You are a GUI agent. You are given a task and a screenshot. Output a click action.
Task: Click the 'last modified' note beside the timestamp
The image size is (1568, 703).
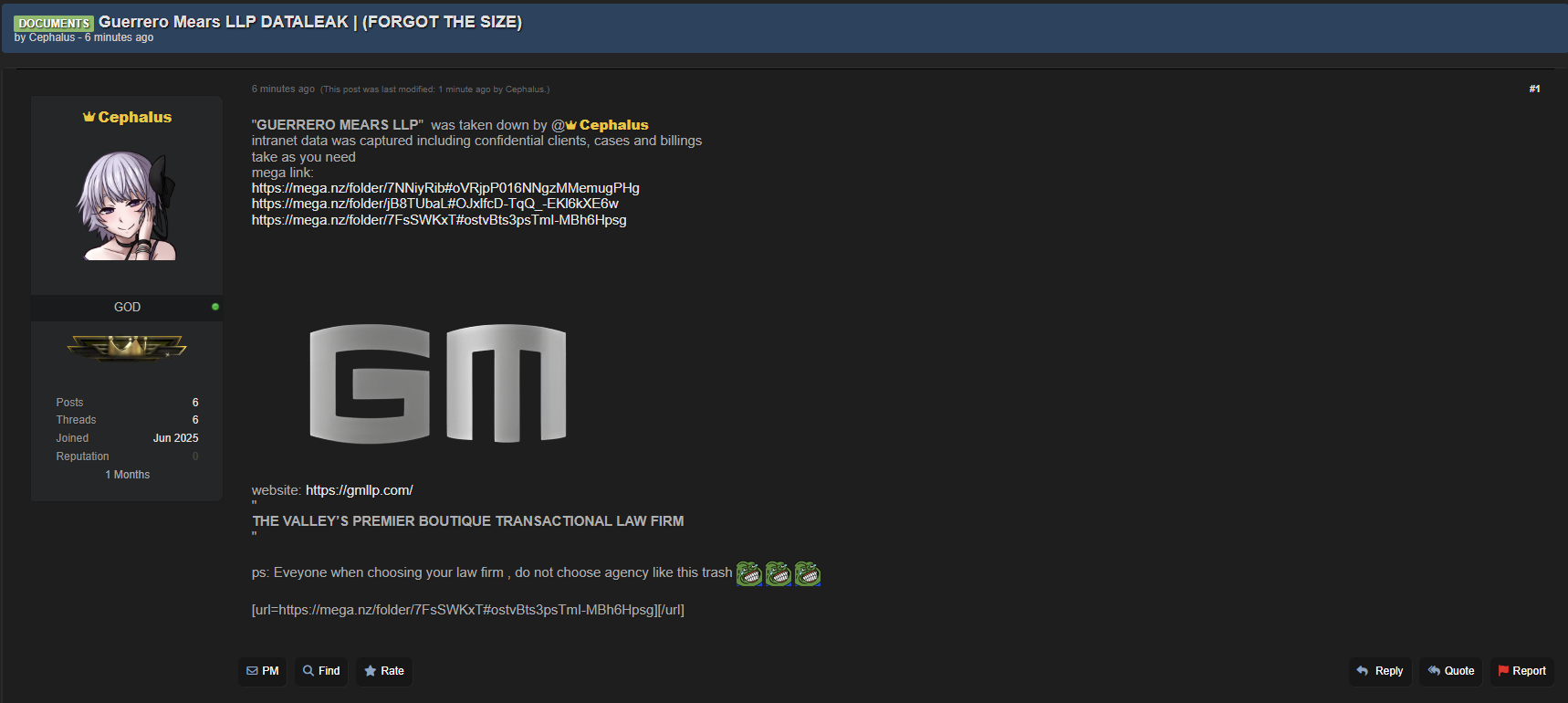tap(435, 89)
